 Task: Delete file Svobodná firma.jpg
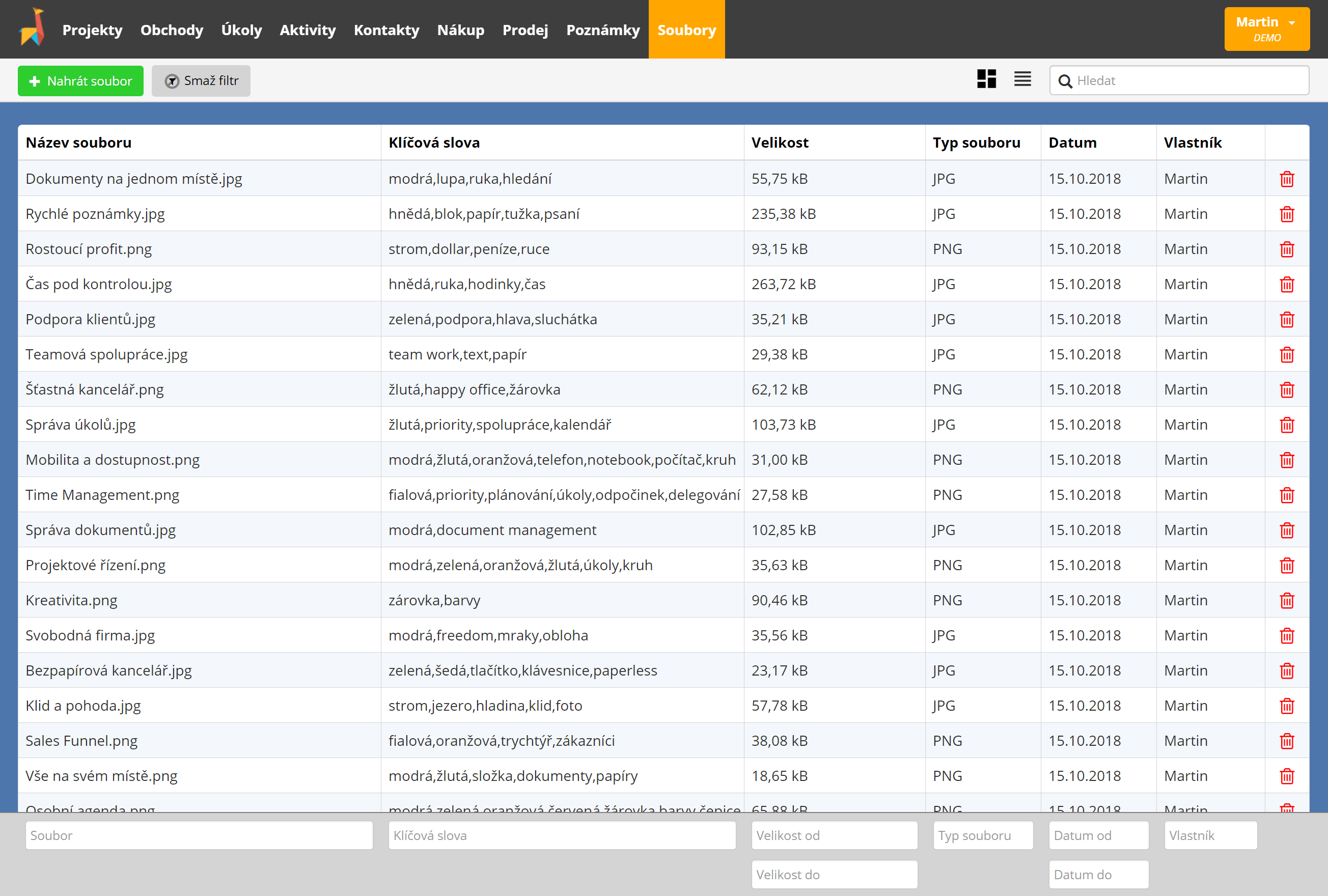click(1286, 636)
